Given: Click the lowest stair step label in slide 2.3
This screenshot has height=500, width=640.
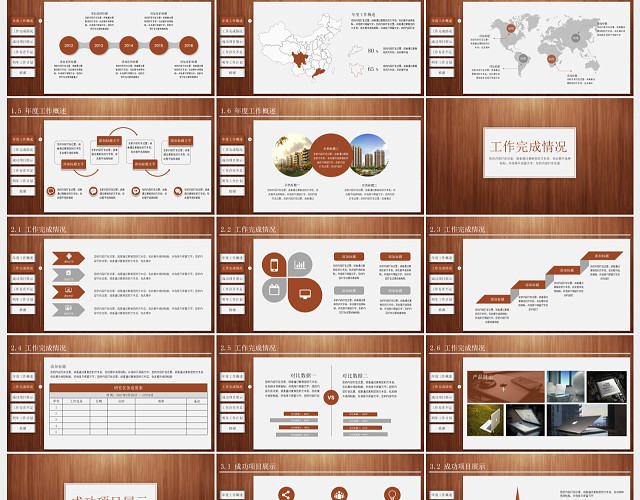Looking at the screenshot, I should click(x=495, y=299).
